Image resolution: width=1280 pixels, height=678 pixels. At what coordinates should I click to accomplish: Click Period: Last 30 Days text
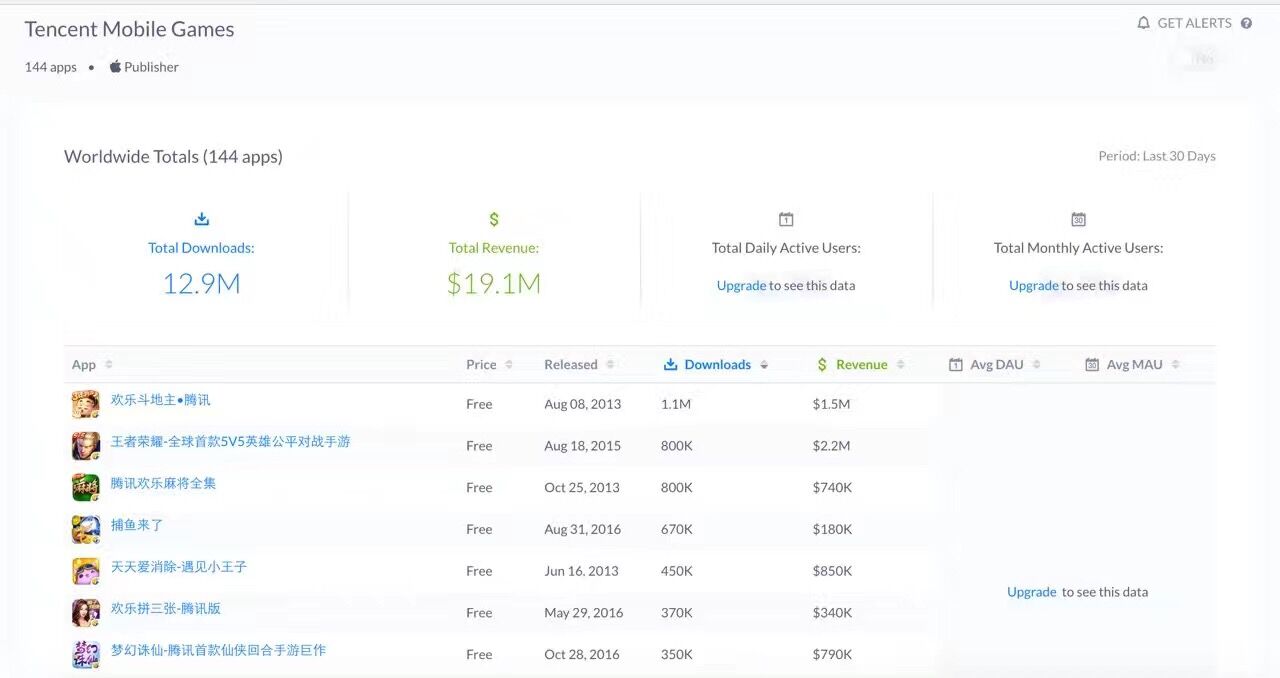(x=1157, y=156)
